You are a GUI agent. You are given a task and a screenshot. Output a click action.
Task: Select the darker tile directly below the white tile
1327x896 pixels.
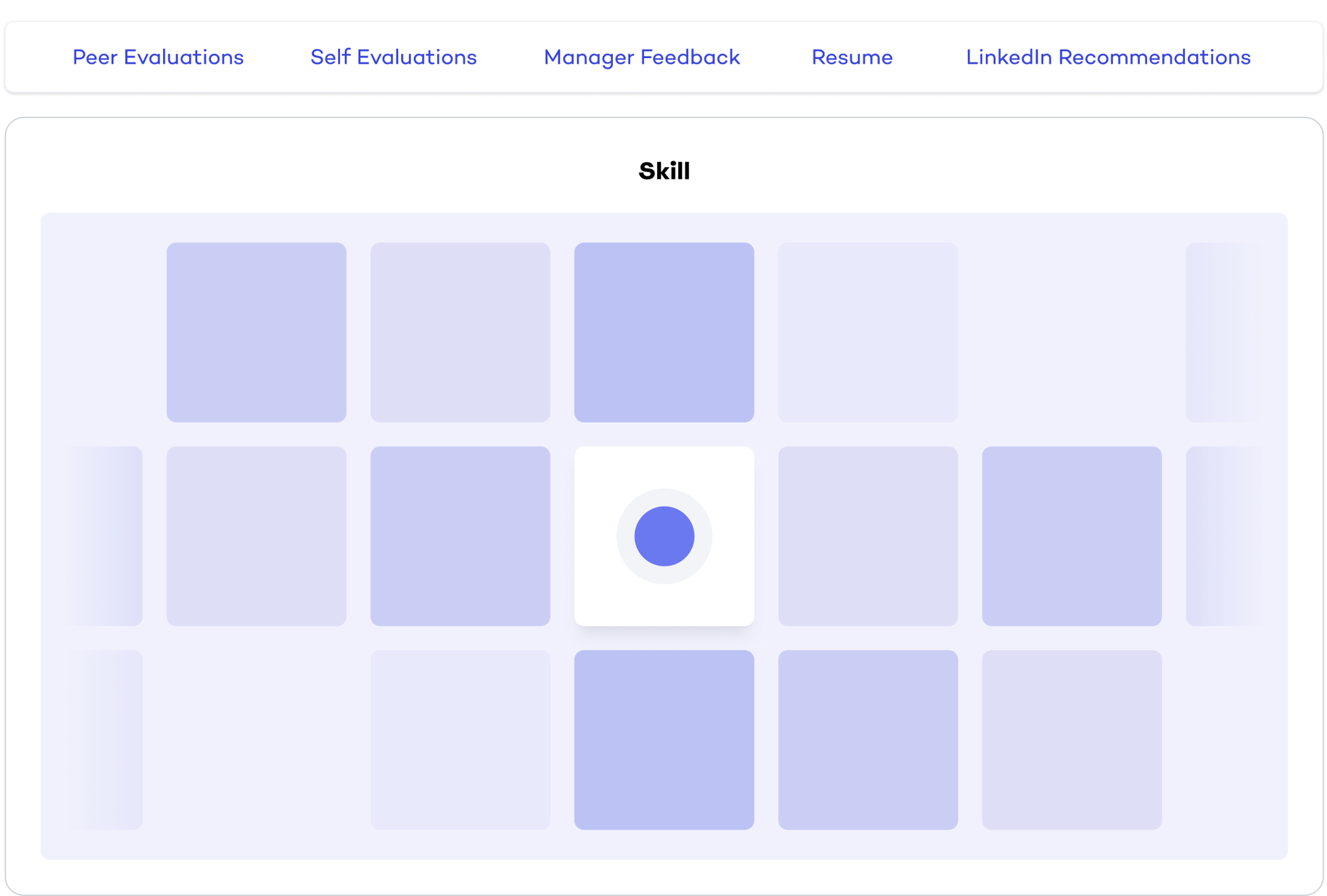click(664, 740)
